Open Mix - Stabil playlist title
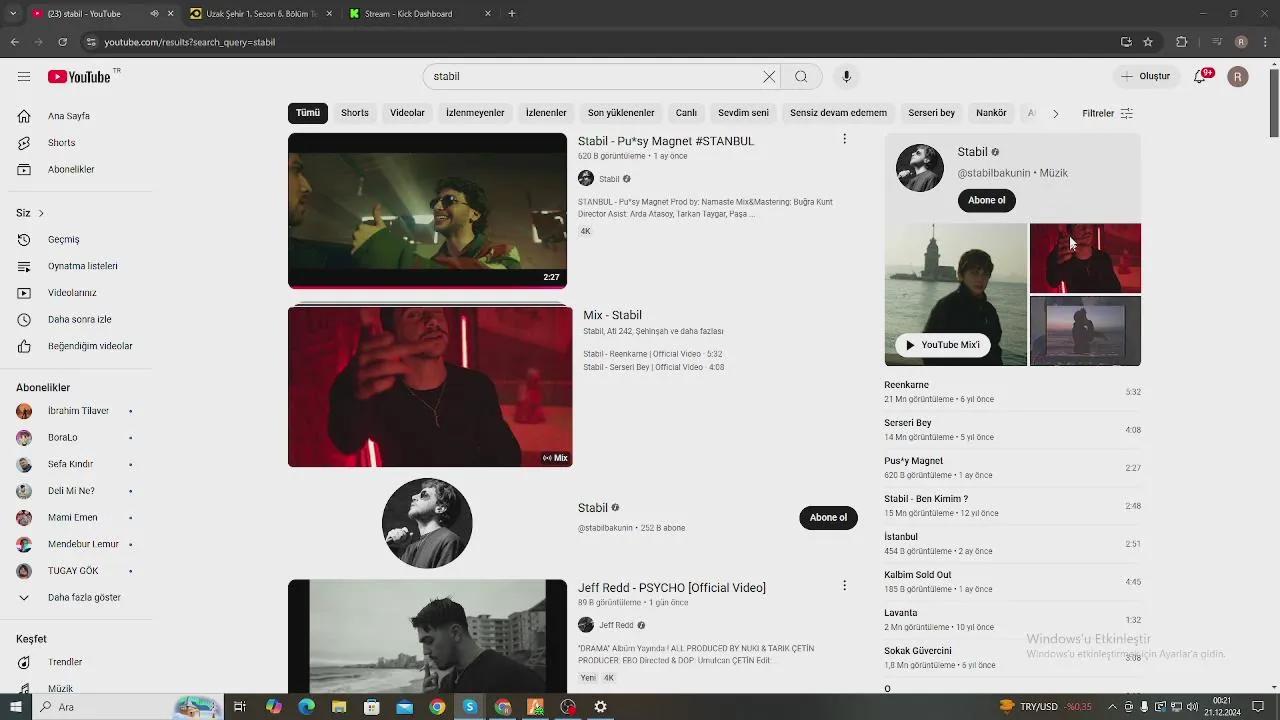The width and height of the screenshot is (1280, 720). pyautogui.click(x=612, y=315)
